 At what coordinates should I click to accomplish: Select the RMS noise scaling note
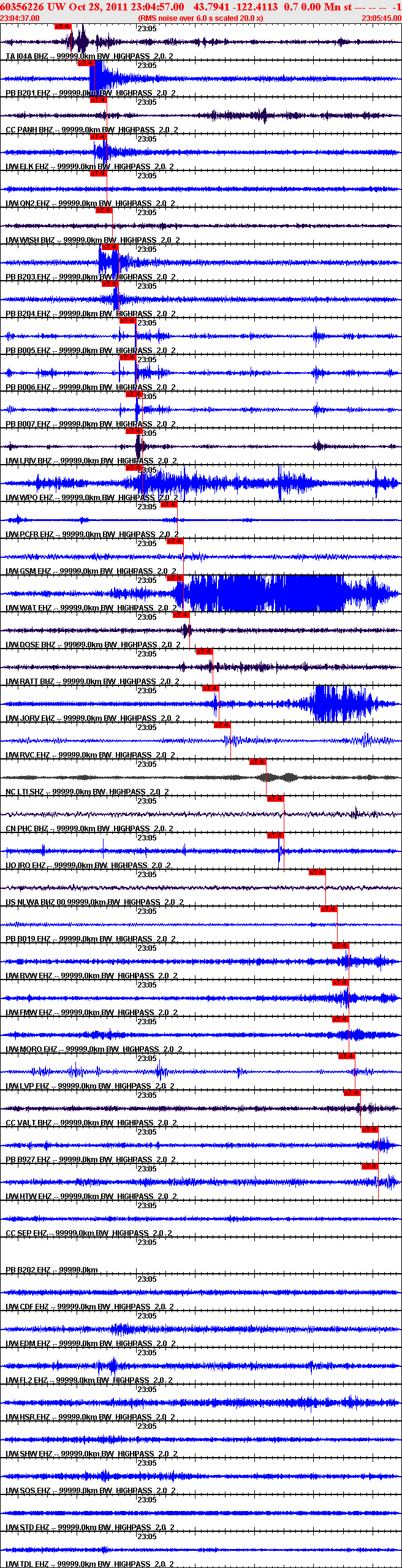coord(200,18)
